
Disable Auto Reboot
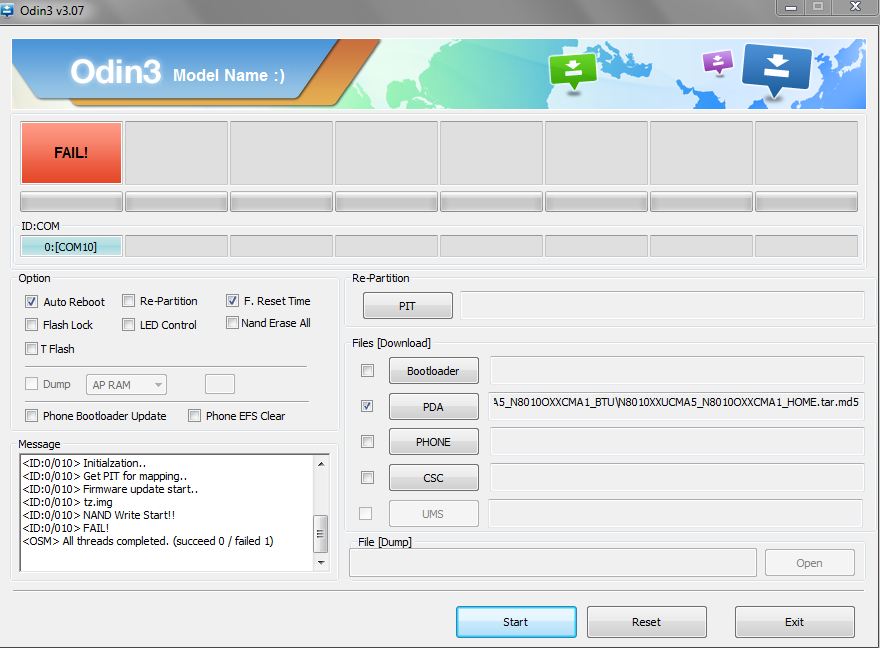pyautogui.click(x=32, y=301)
